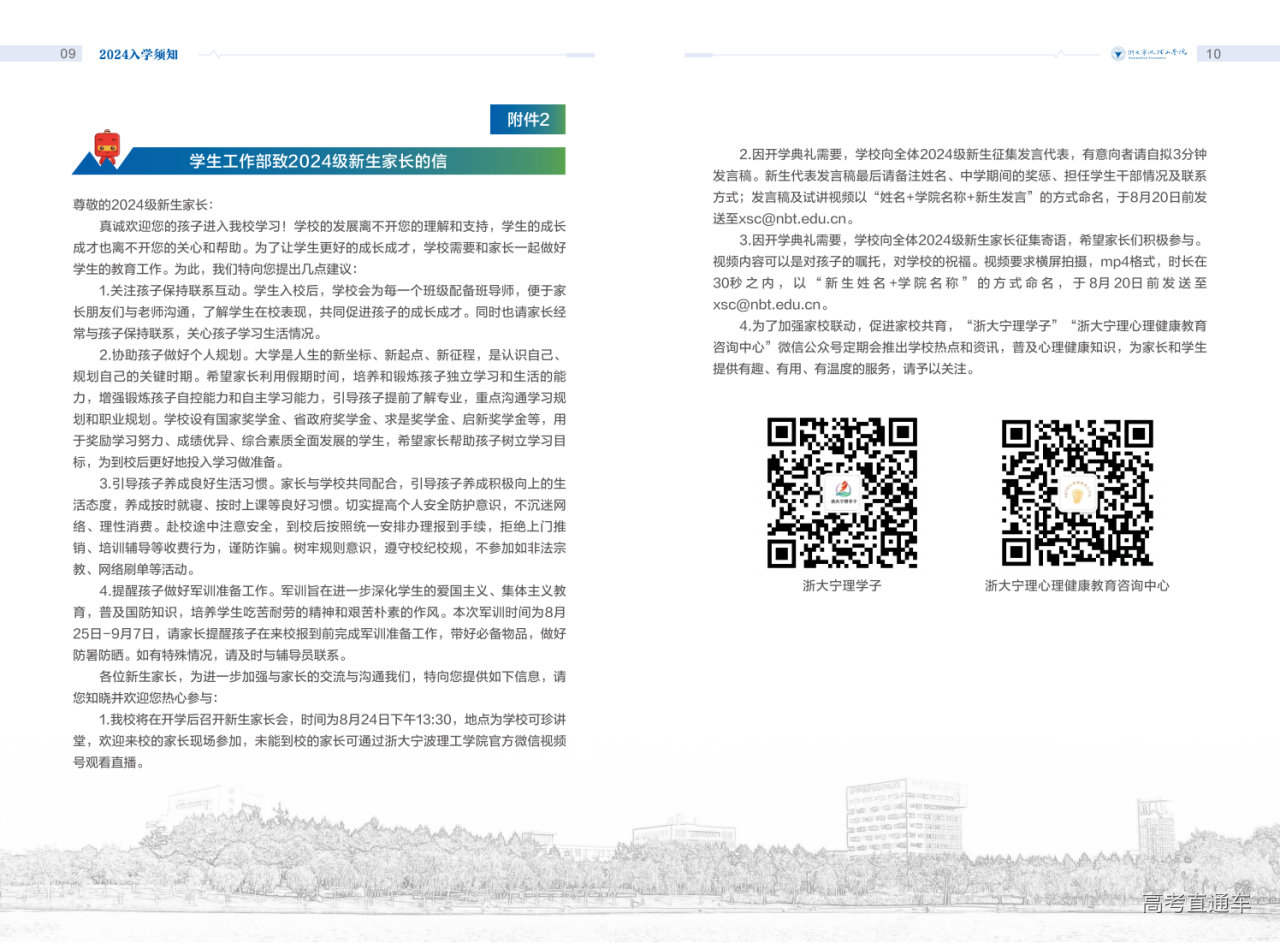Click the red mascot icon beside the title
1280x943 pixels.
click(x=106, y=147)
